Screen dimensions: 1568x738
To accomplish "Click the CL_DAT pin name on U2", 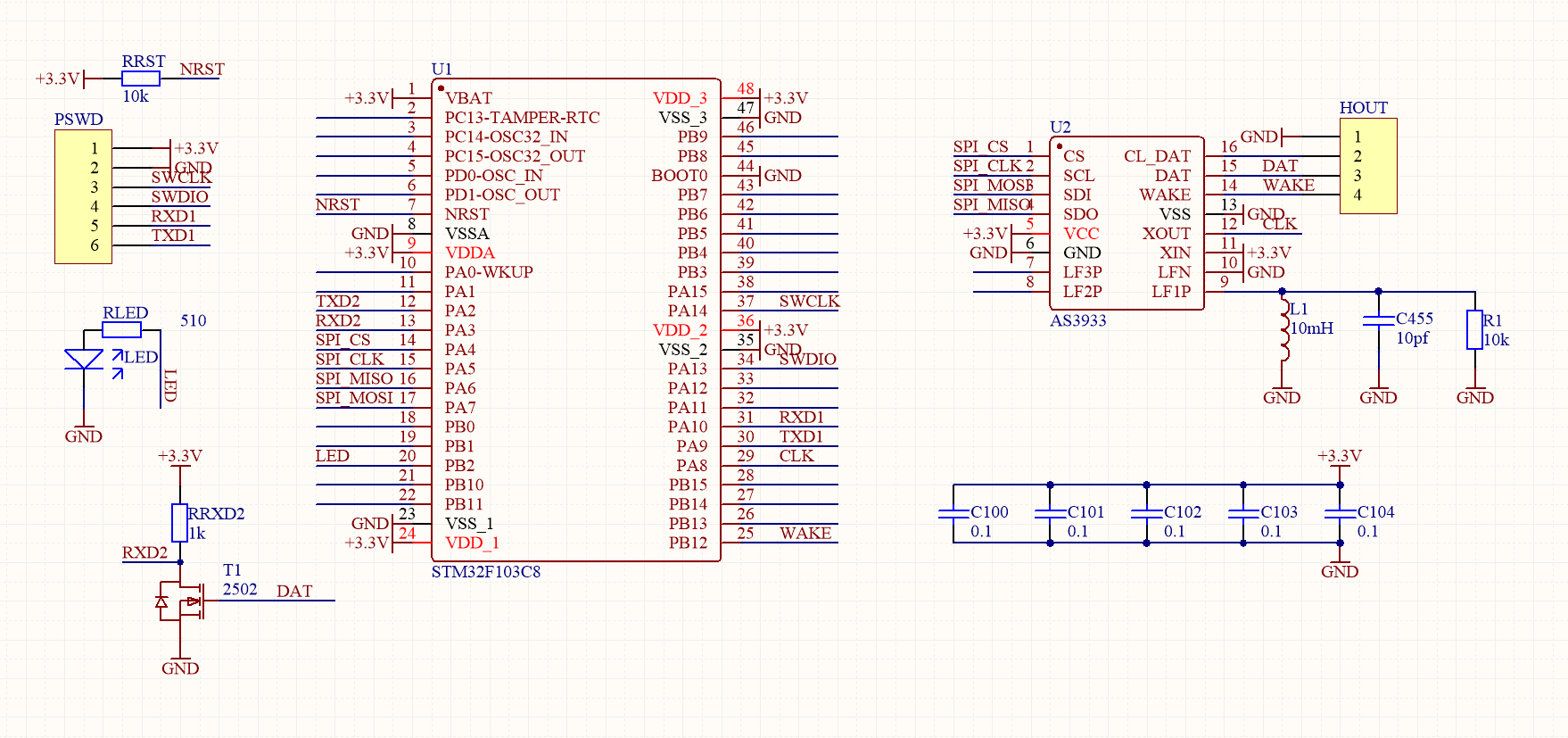I will tap(1158, 156).
